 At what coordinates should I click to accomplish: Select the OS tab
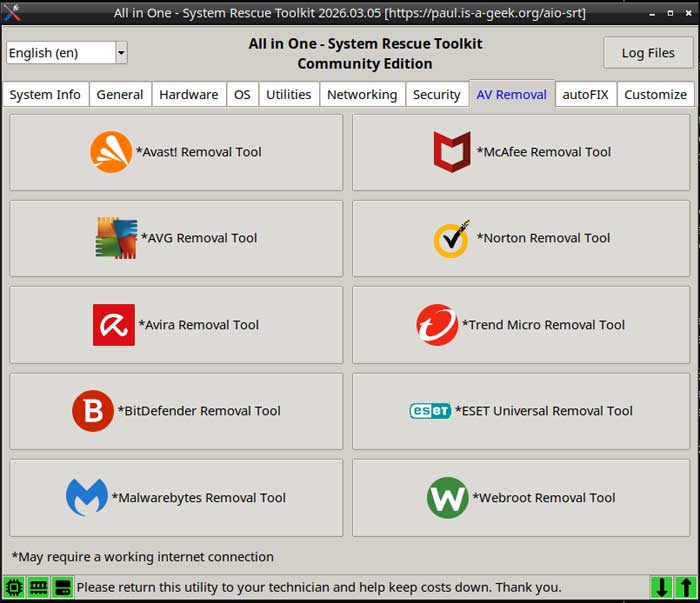(x=242, y=95)
